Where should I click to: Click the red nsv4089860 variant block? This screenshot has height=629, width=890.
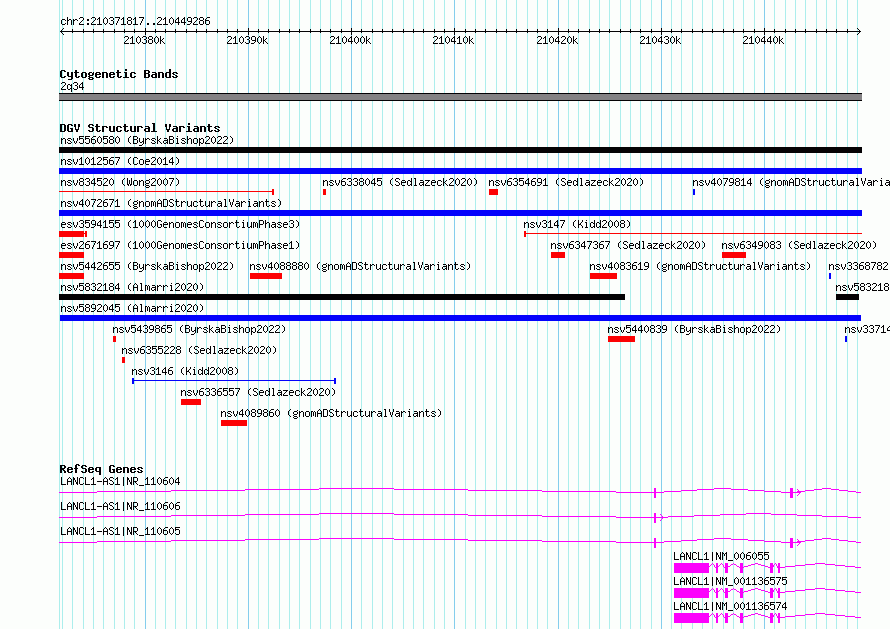234,423
